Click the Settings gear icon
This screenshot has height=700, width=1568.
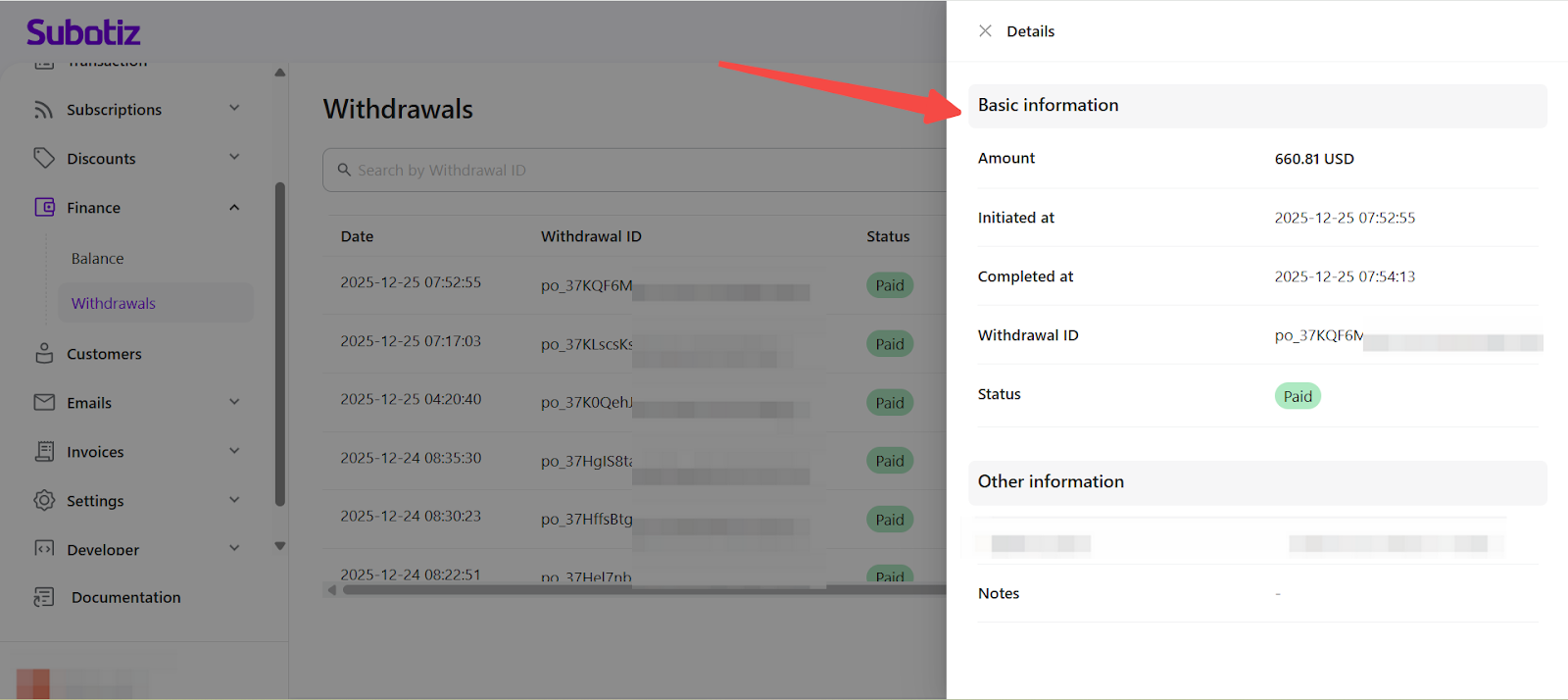44,500
